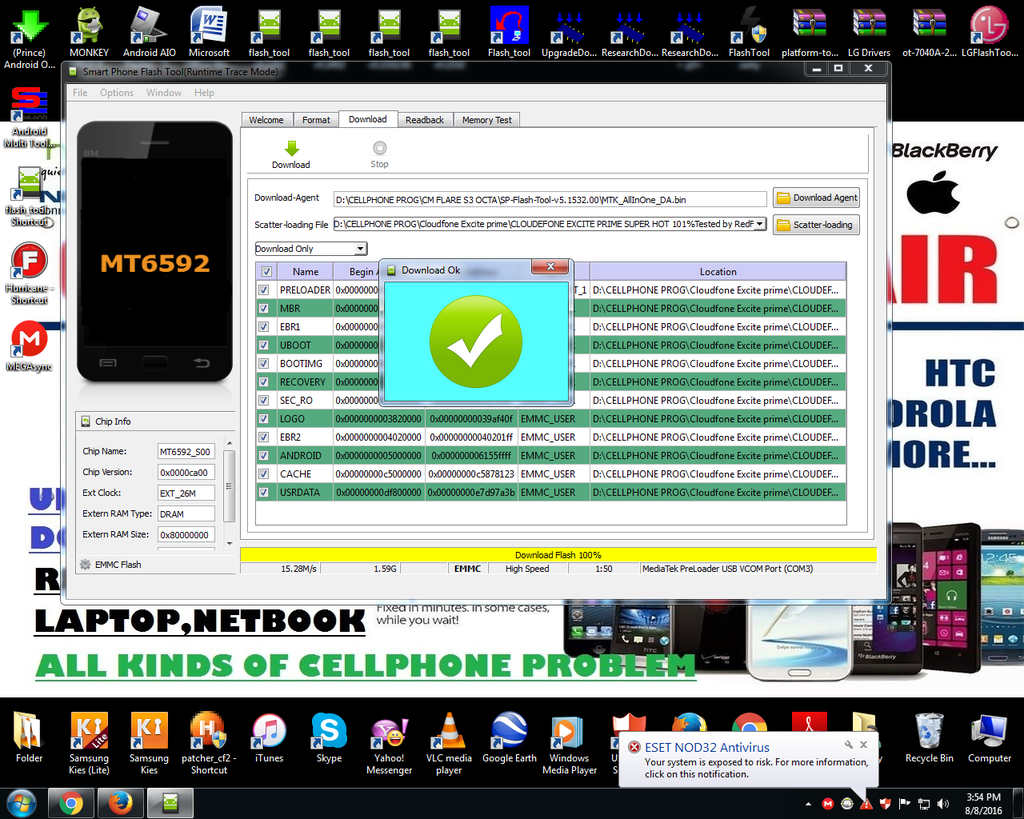
Task: Click the Stop icon in flash tool
Action: point(379,148)
